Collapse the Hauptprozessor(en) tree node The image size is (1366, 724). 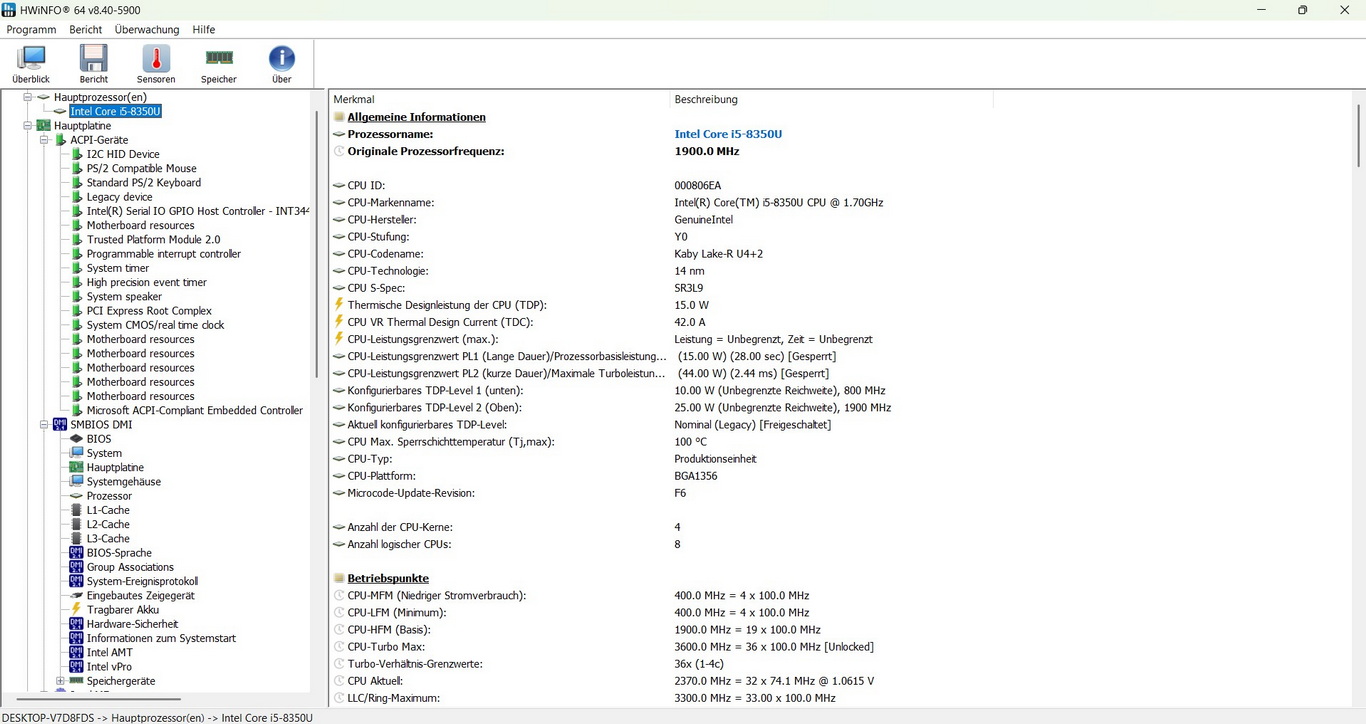coord(28,98)
